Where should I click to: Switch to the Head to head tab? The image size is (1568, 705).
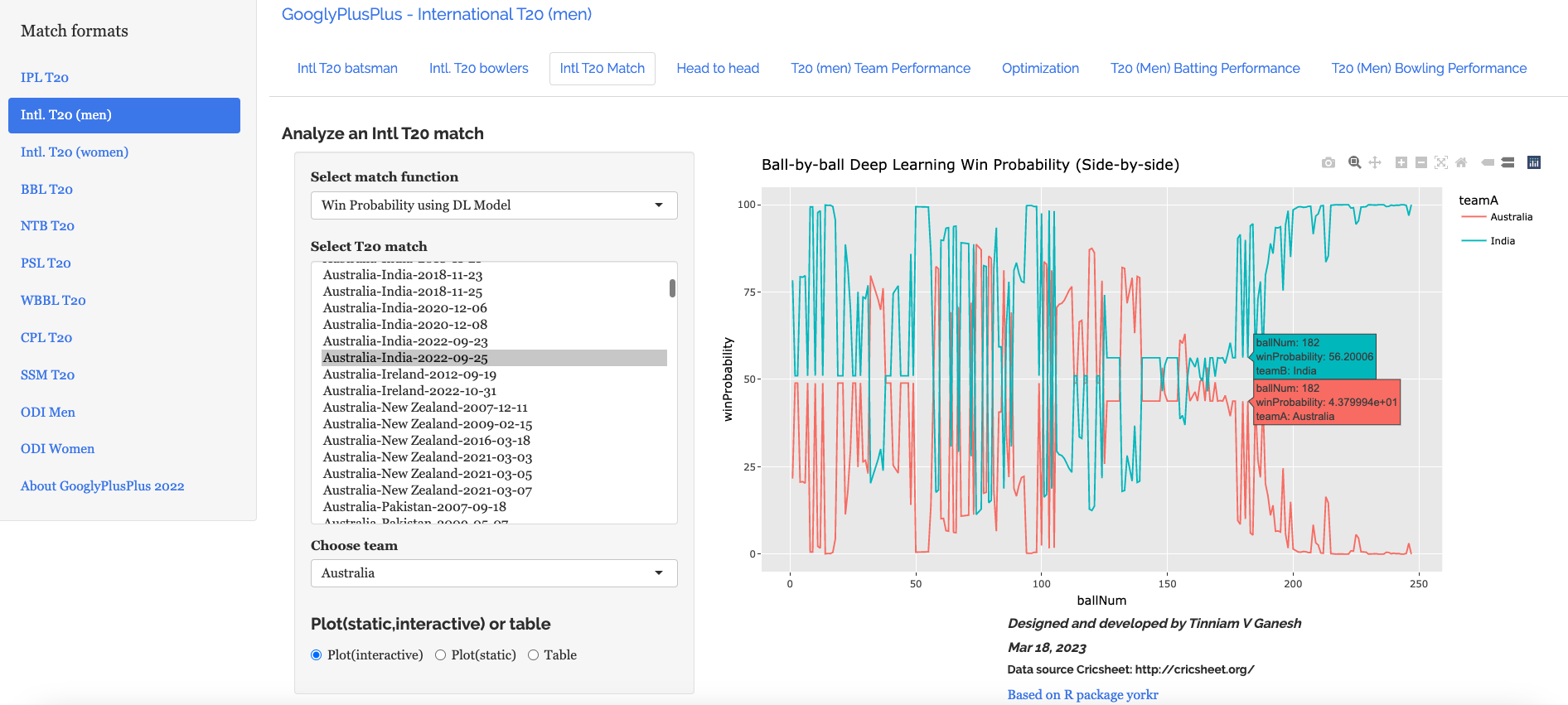(x=718, y=69)
